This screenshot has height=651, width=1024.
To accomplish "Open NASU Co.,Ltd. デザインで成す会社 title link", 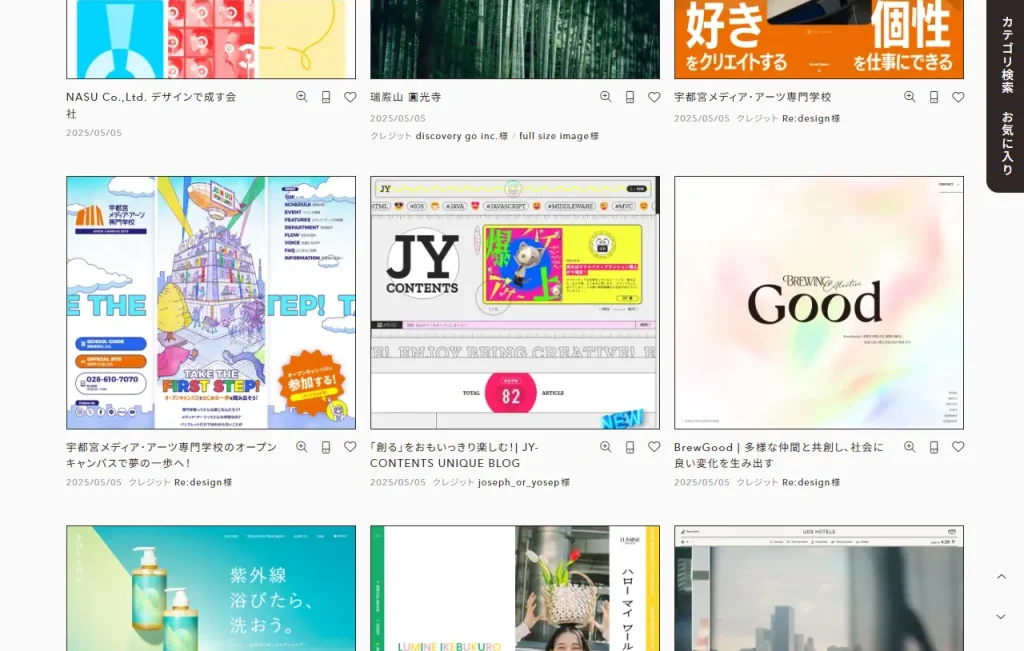I will (x=151, y=105).
